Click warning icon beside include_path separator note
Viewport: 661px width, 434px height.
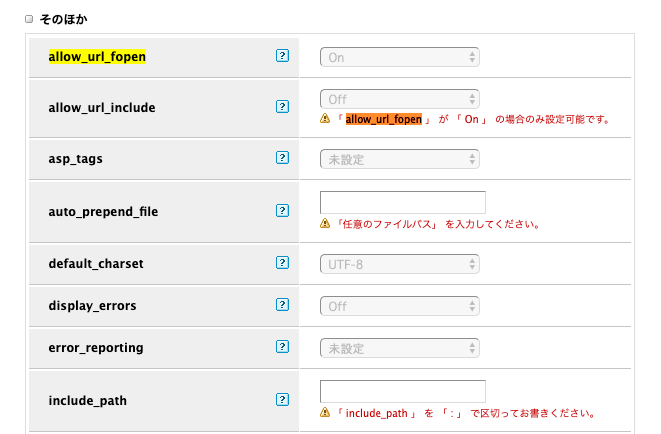click(325, 413)
